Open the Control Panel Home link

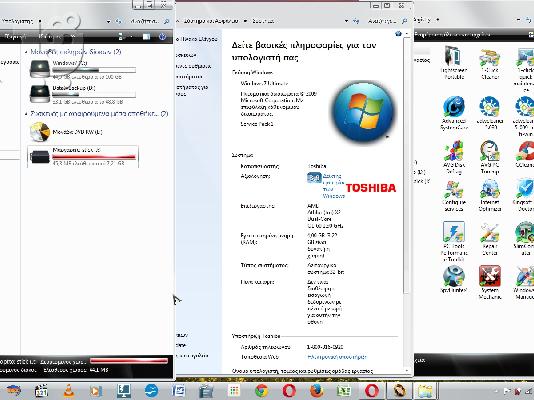click(197, 39)
